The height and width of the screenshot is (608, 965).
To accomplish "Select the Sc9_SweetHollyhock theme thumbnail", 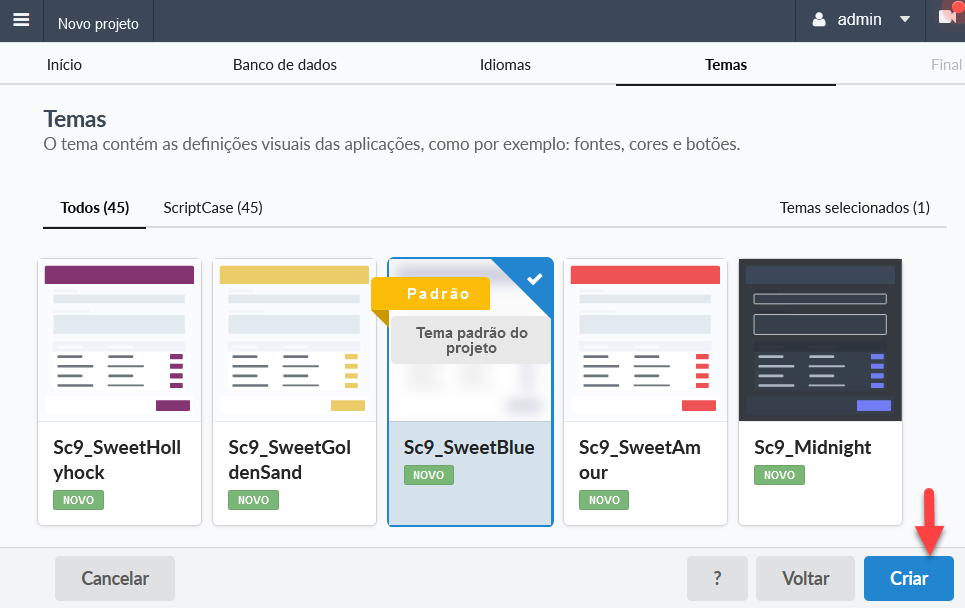I will click(x=119, y=340).
